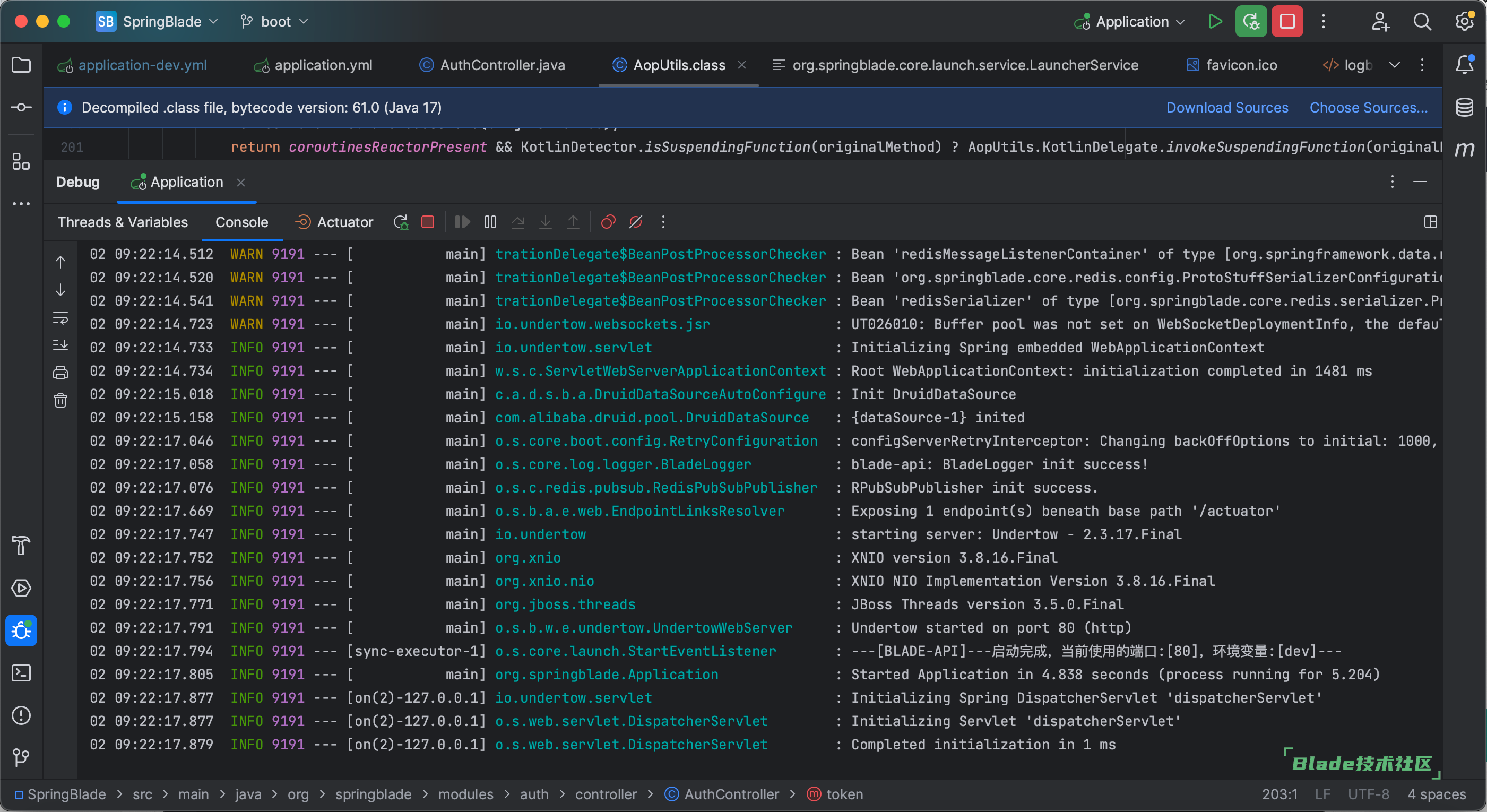Click the Rerun Debug button in main toolbar

coord(1251,22)
